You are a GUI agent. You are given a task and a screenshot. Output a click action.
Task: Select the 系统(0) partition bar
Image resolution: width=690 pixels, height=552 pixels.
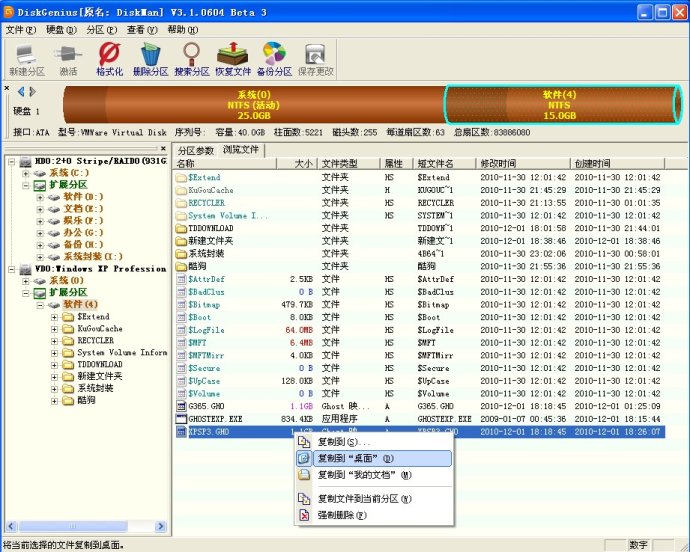tap(254, 105)
